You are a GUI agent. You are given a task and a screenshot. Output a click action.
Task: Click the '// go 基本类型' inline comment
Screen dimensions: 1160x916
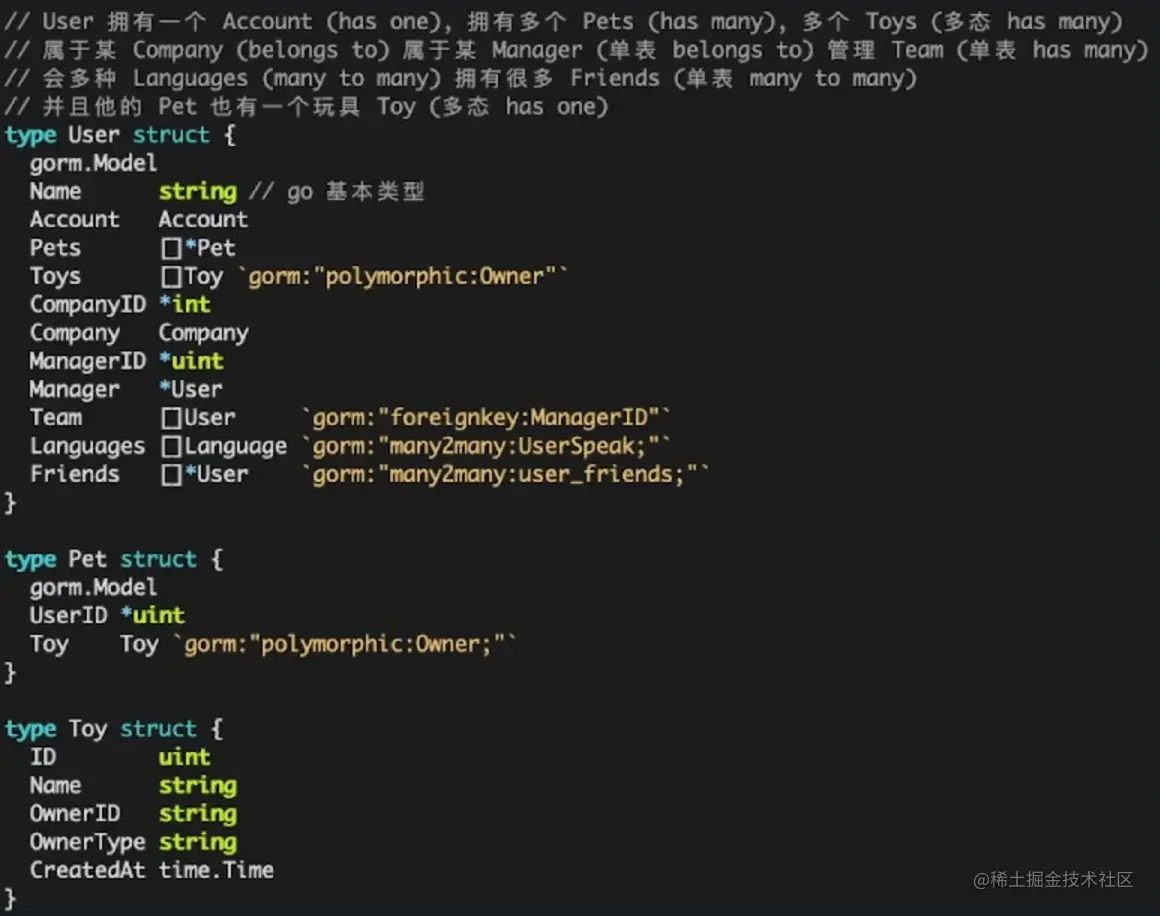tap(337, 192)
